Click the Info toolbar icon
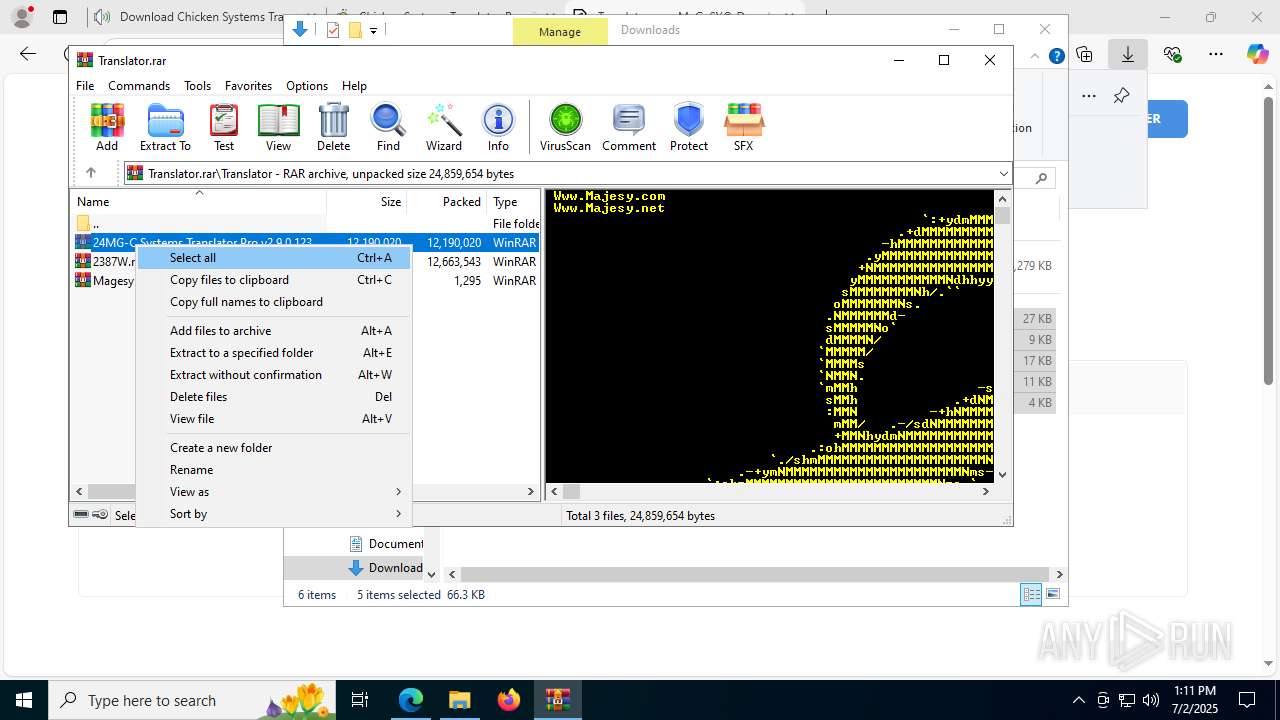The width and height of the screenshot is (1280, 720). pos(498,127)
